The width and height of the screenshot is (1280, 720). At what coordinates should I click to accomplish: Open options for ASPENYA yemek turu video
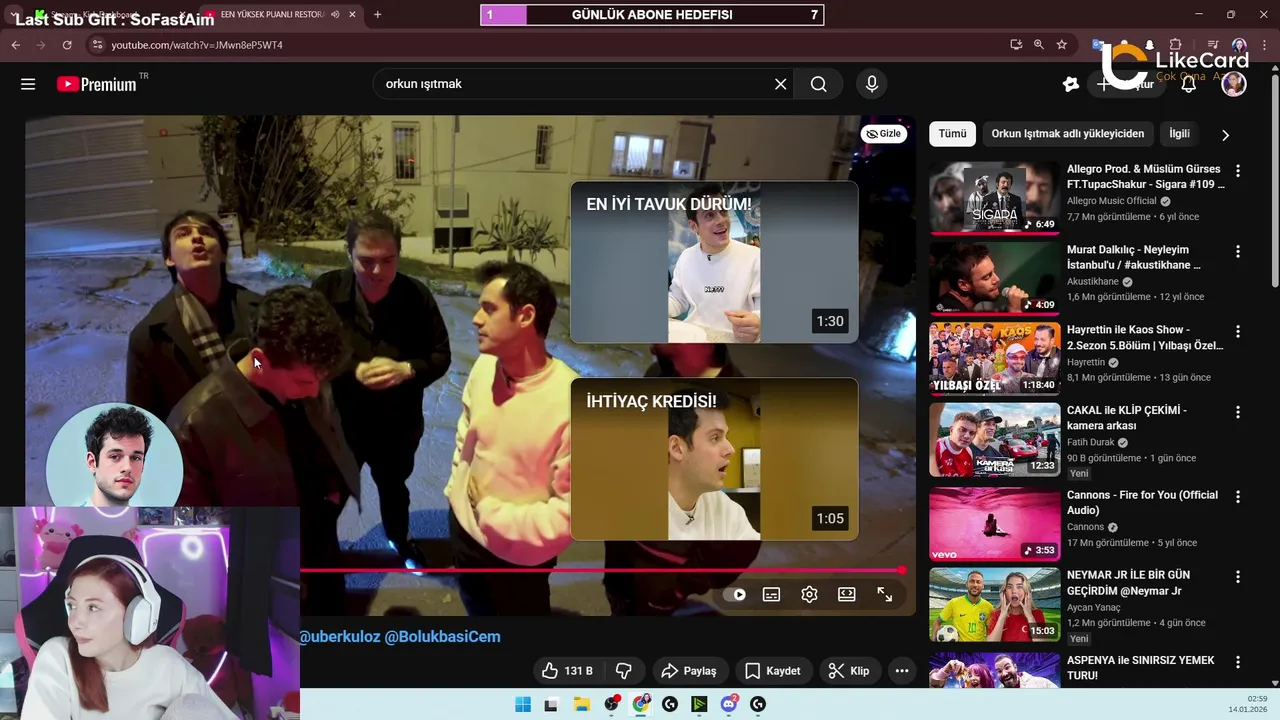click(1238, 662)
